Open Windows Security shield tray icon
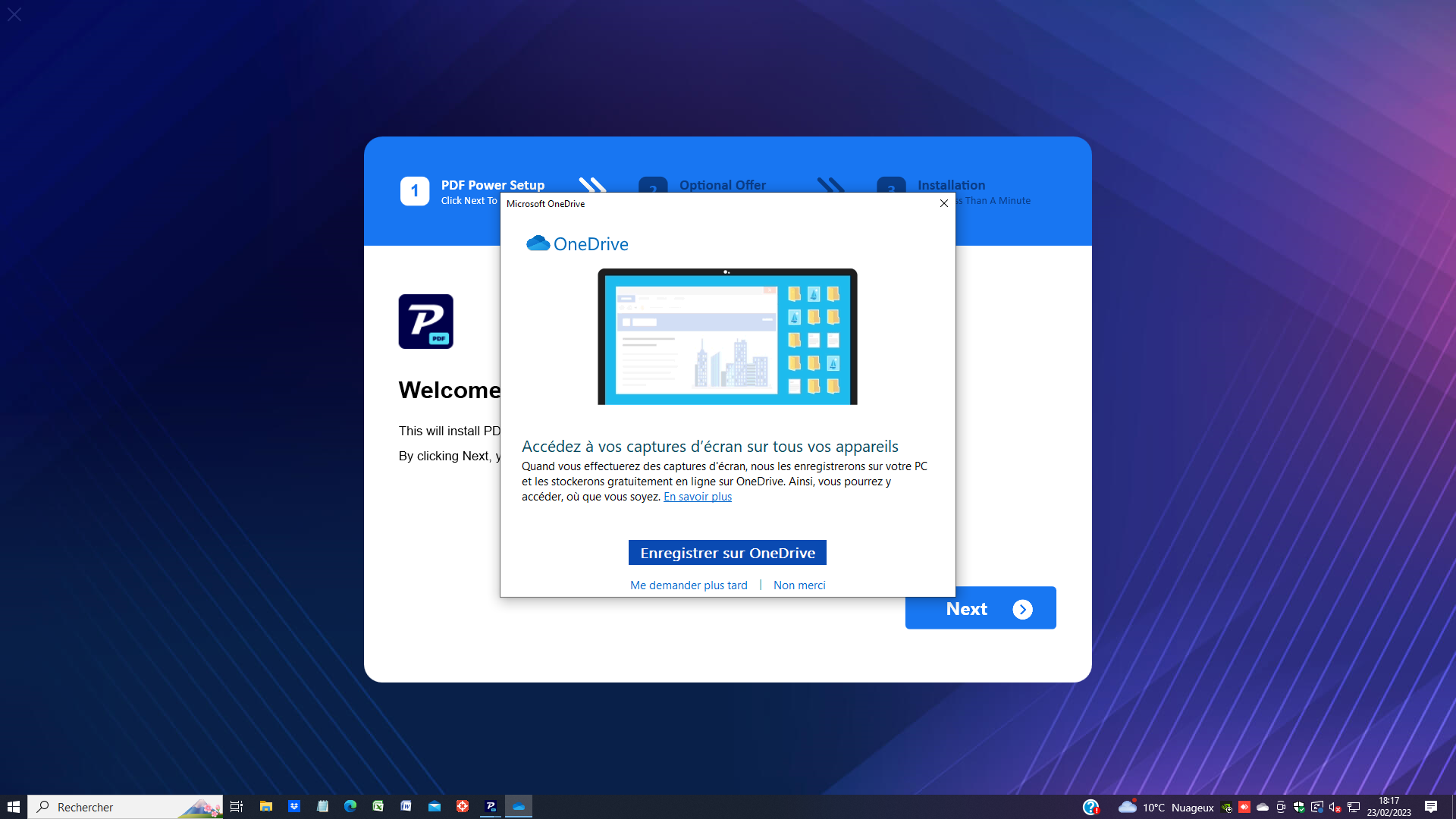Image resolution: width=1456 pixels, height=819 pixels. coord(1299,807)
